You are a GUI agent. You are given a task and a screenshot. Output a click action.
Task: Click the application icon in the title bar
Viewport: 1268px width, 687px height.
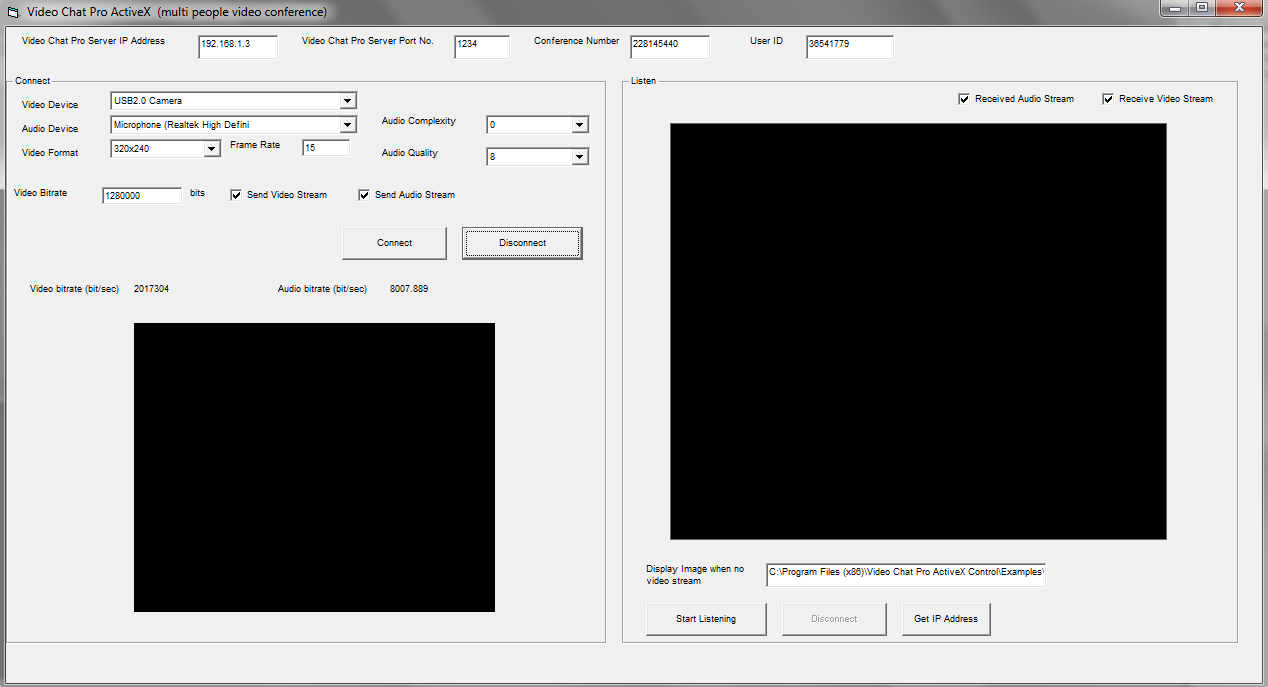(13, 12)
